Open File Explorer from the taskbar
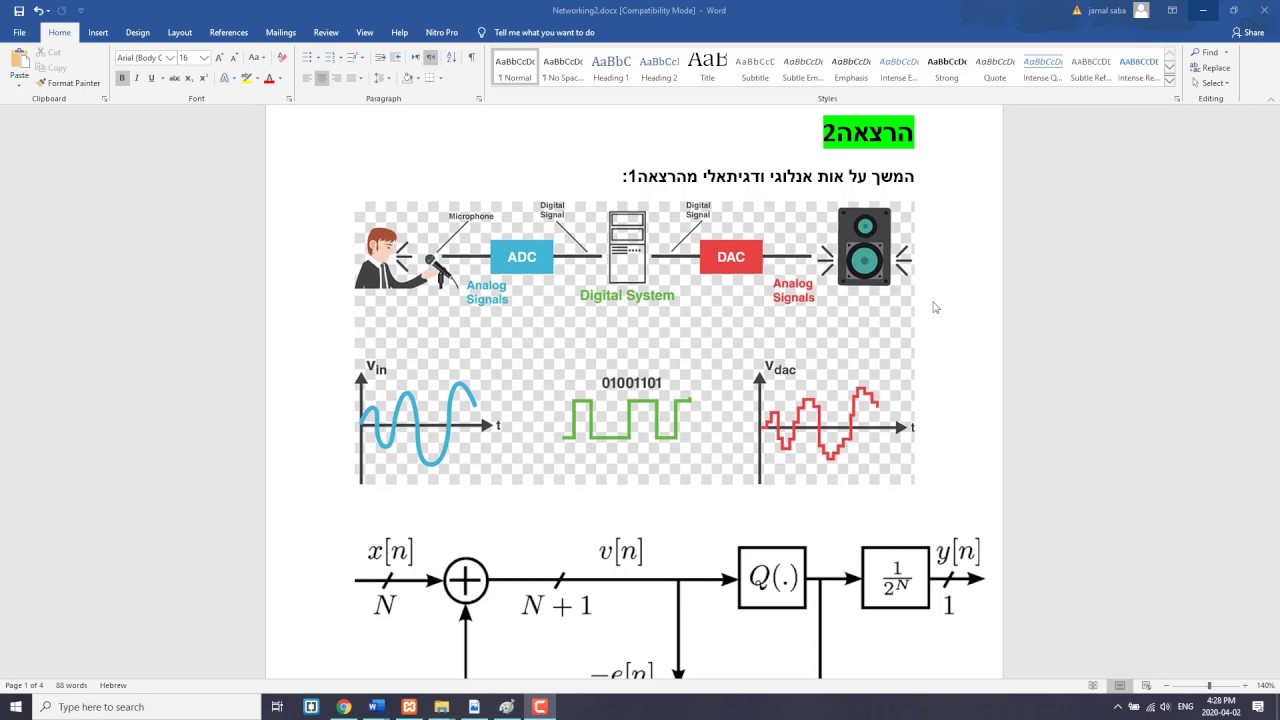This screenshot has height=720, width=1280. [441, 707]
